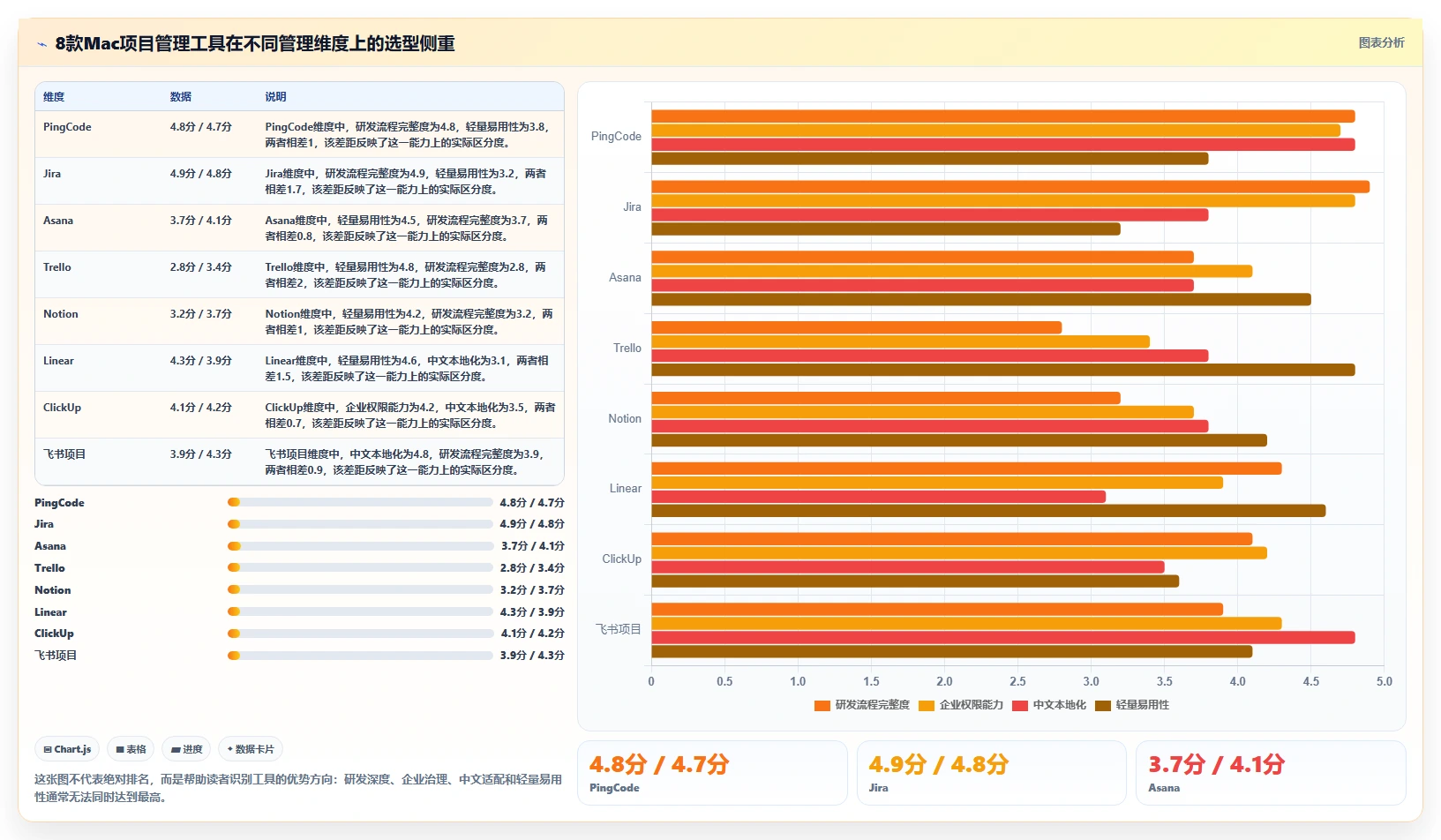This screenshot has width=1441, height=840.
Task: Click 飞书项目's red 中文本地化 bar in the chart
Action: [1003, 637]
